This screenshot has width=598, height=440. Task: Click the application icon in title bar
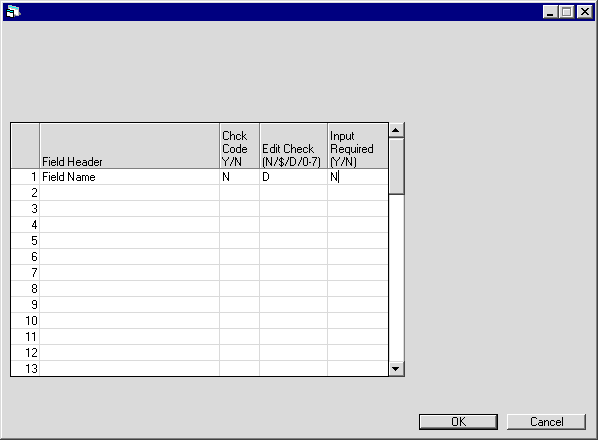13,12
